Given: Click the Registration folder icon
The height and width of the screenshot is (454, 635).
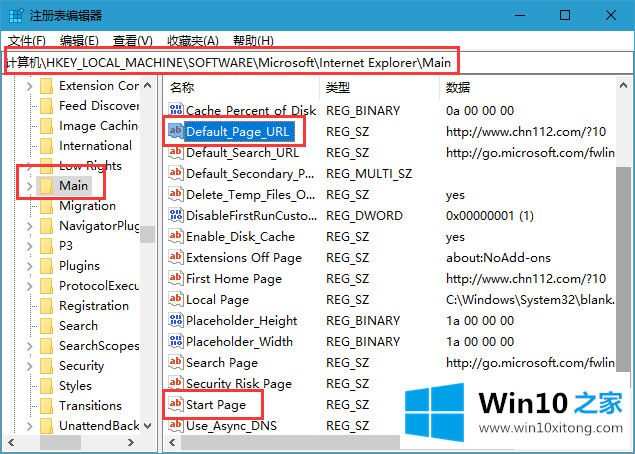Looking at the screenshot, I should [x=47, y=306].
